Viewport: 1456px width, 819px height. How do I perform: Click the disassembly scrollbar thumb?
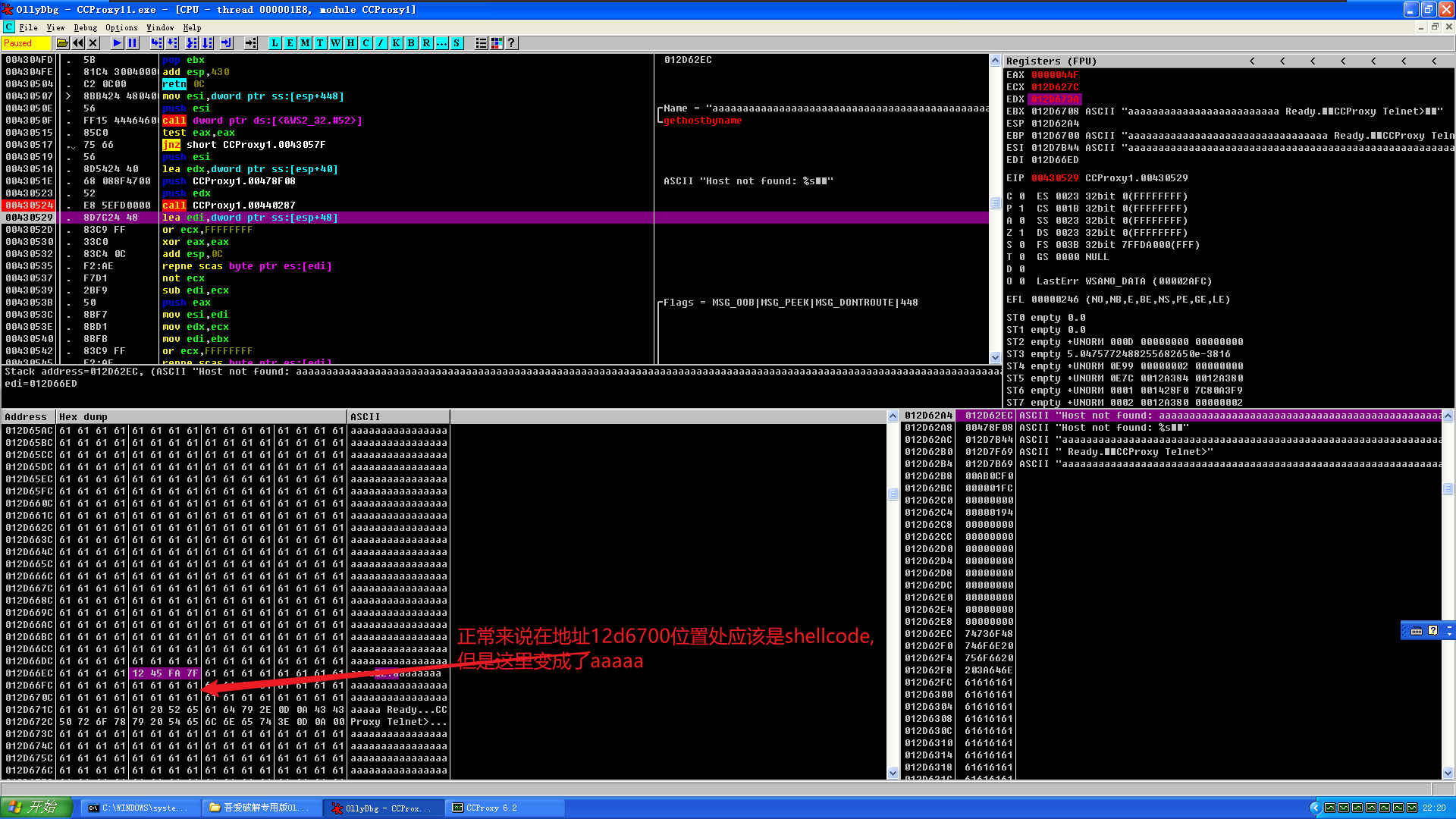click(995, 202)
